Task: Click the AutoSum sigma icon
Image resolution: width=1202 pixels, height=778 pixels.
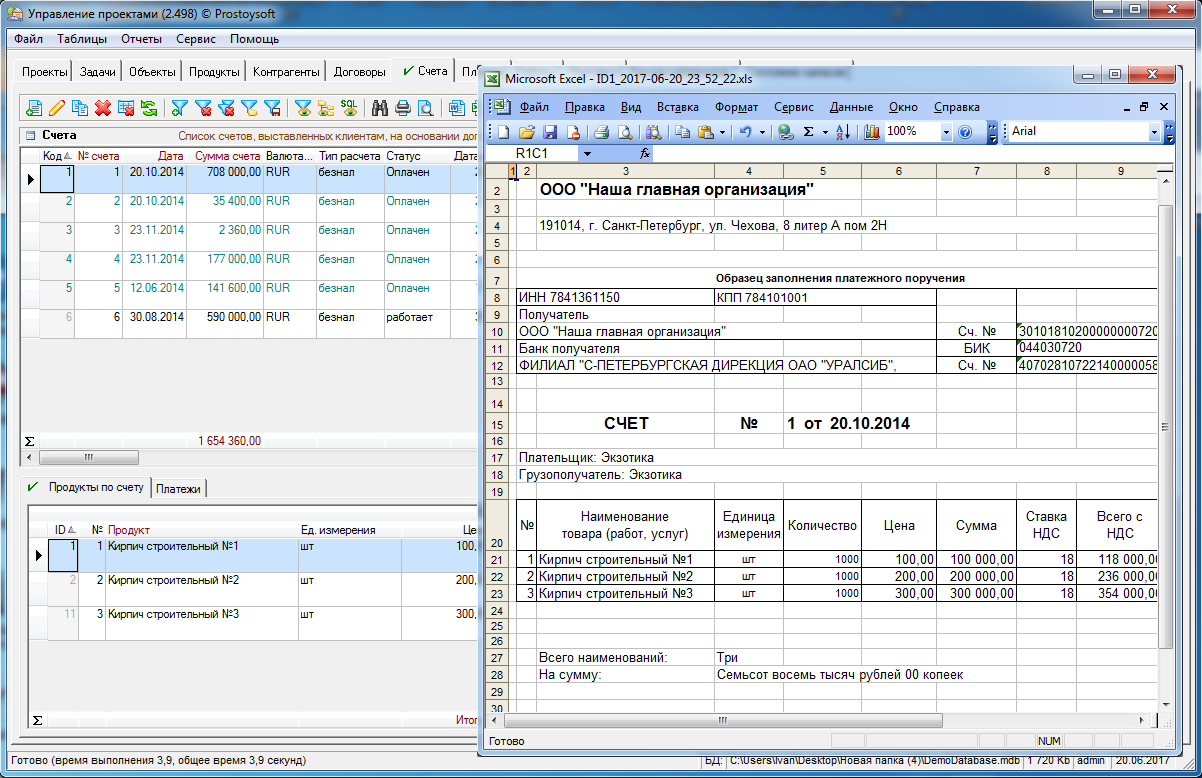Action: click(x=809, y=131)
